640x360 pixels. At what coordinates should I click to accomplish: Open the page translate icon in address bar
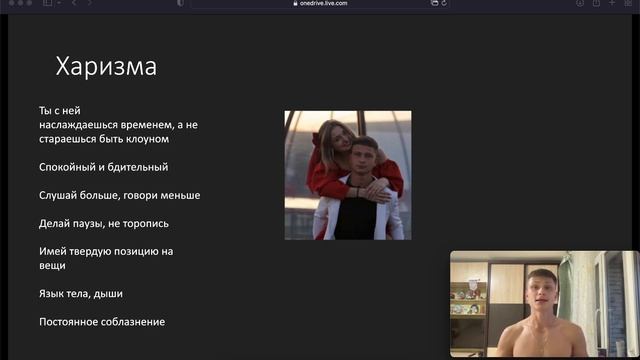click(435, 3)
